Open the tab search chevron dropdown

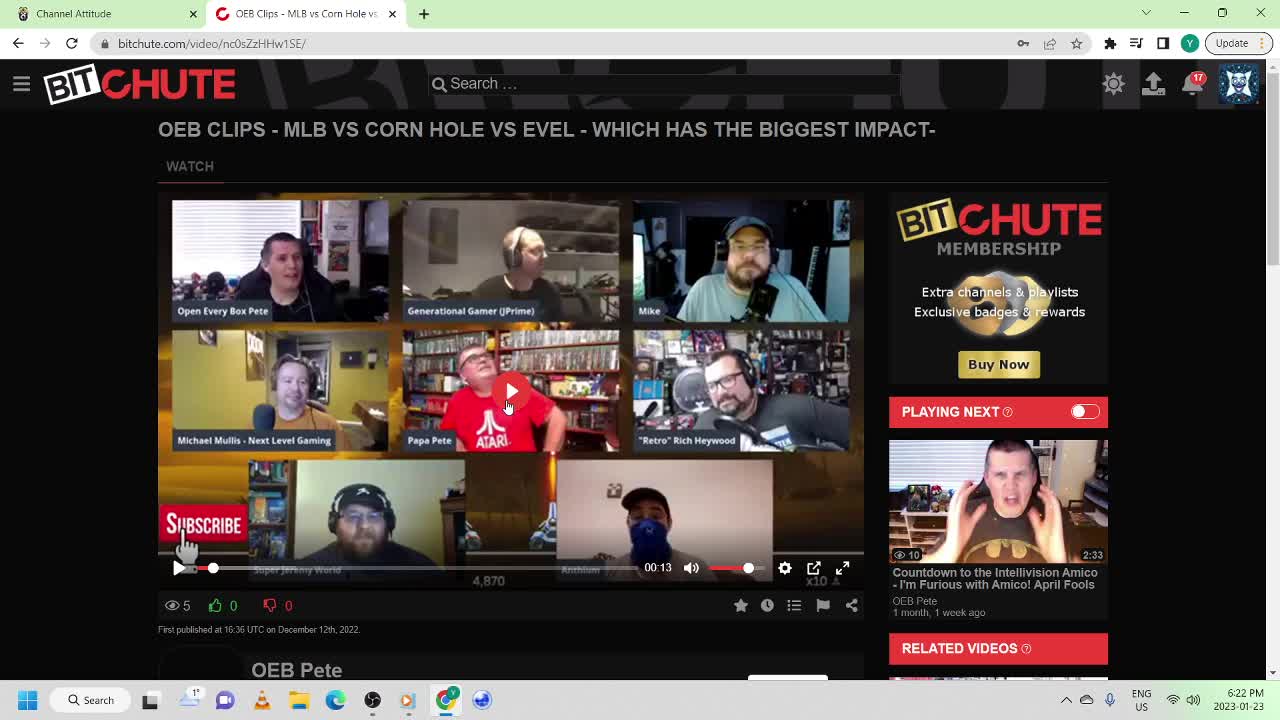click(x=1146, y=13)
